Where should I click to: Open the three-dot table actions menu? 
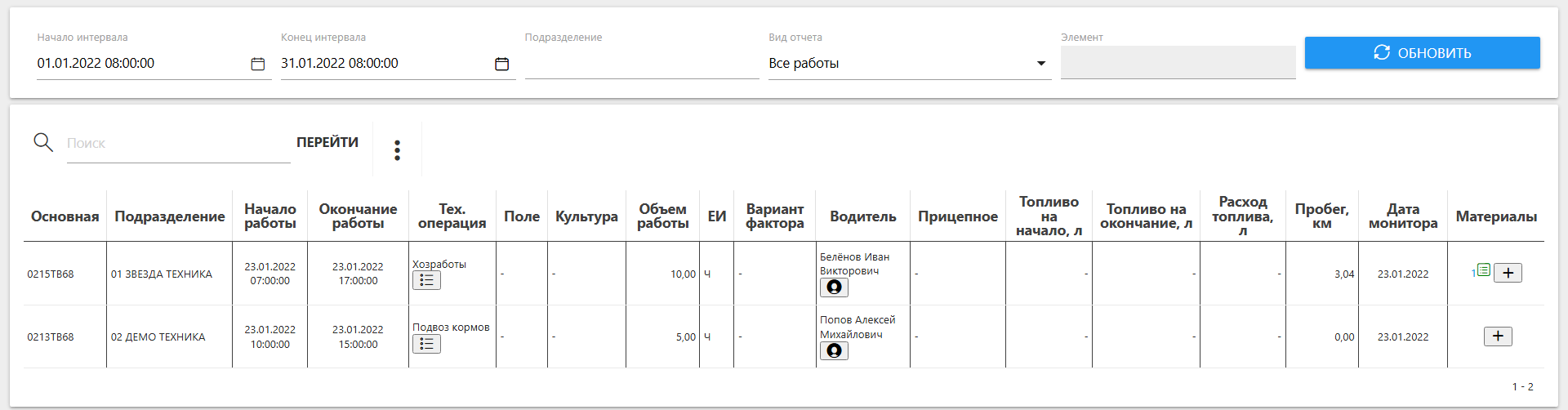397,150
